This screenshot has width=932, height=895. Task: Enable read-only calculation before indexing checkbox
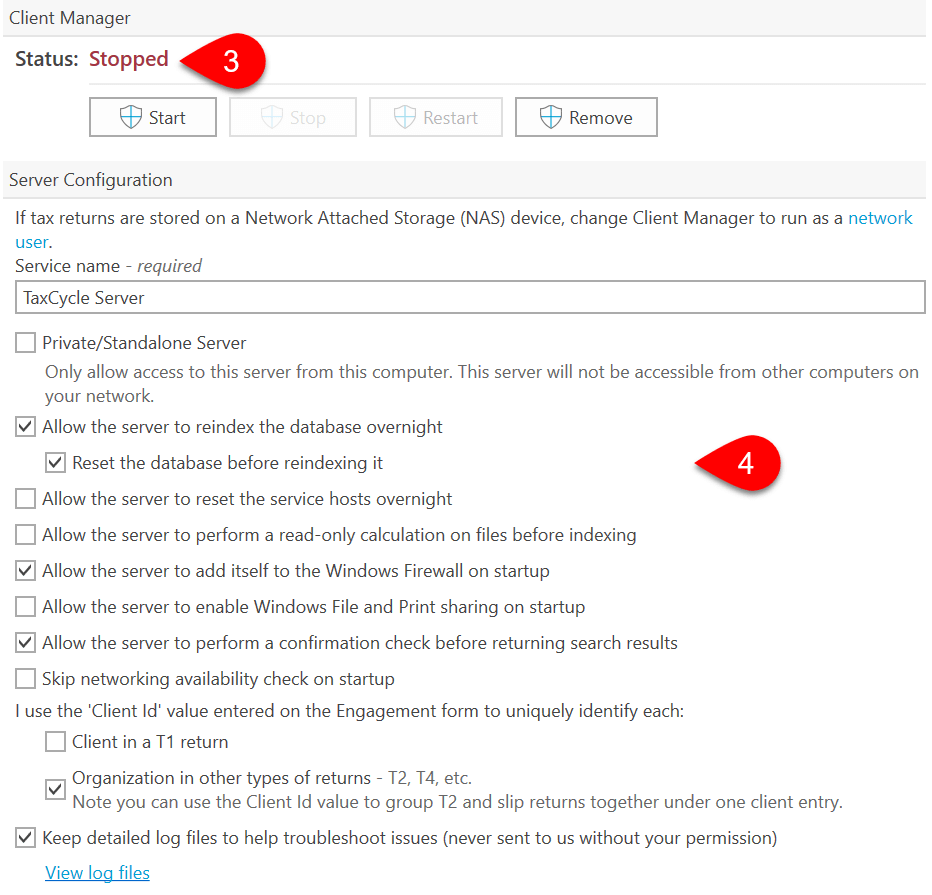pyautogui.click(x=25, y=535)
